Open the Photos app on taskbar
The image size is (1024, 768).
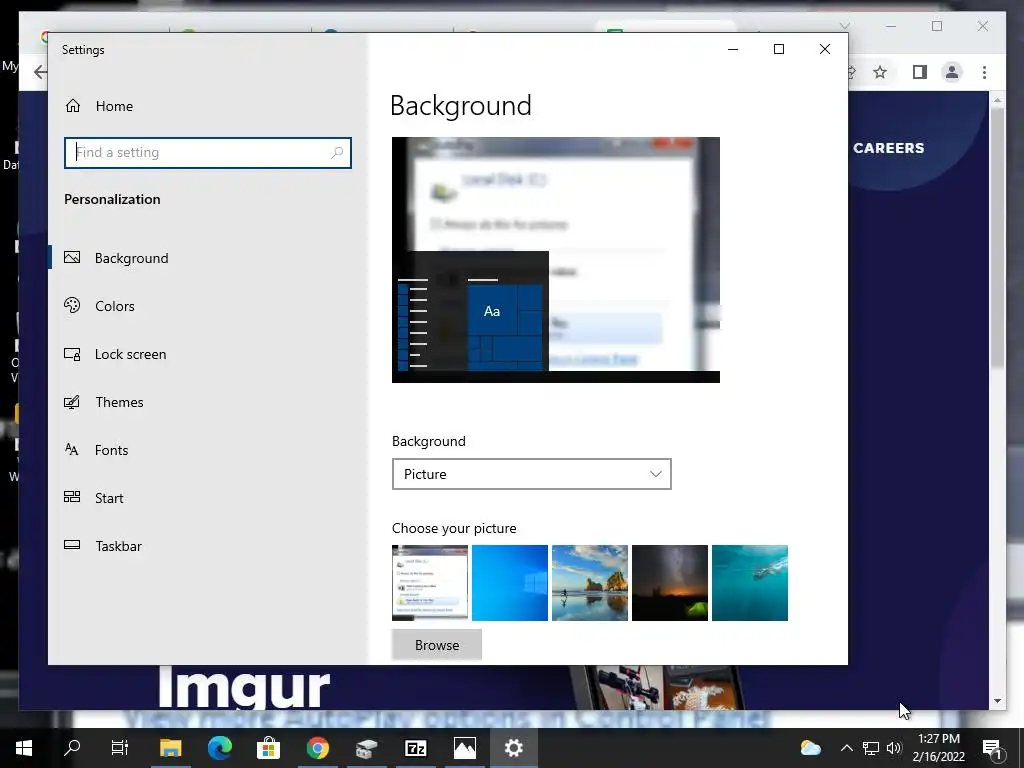(x=464, y=748)
